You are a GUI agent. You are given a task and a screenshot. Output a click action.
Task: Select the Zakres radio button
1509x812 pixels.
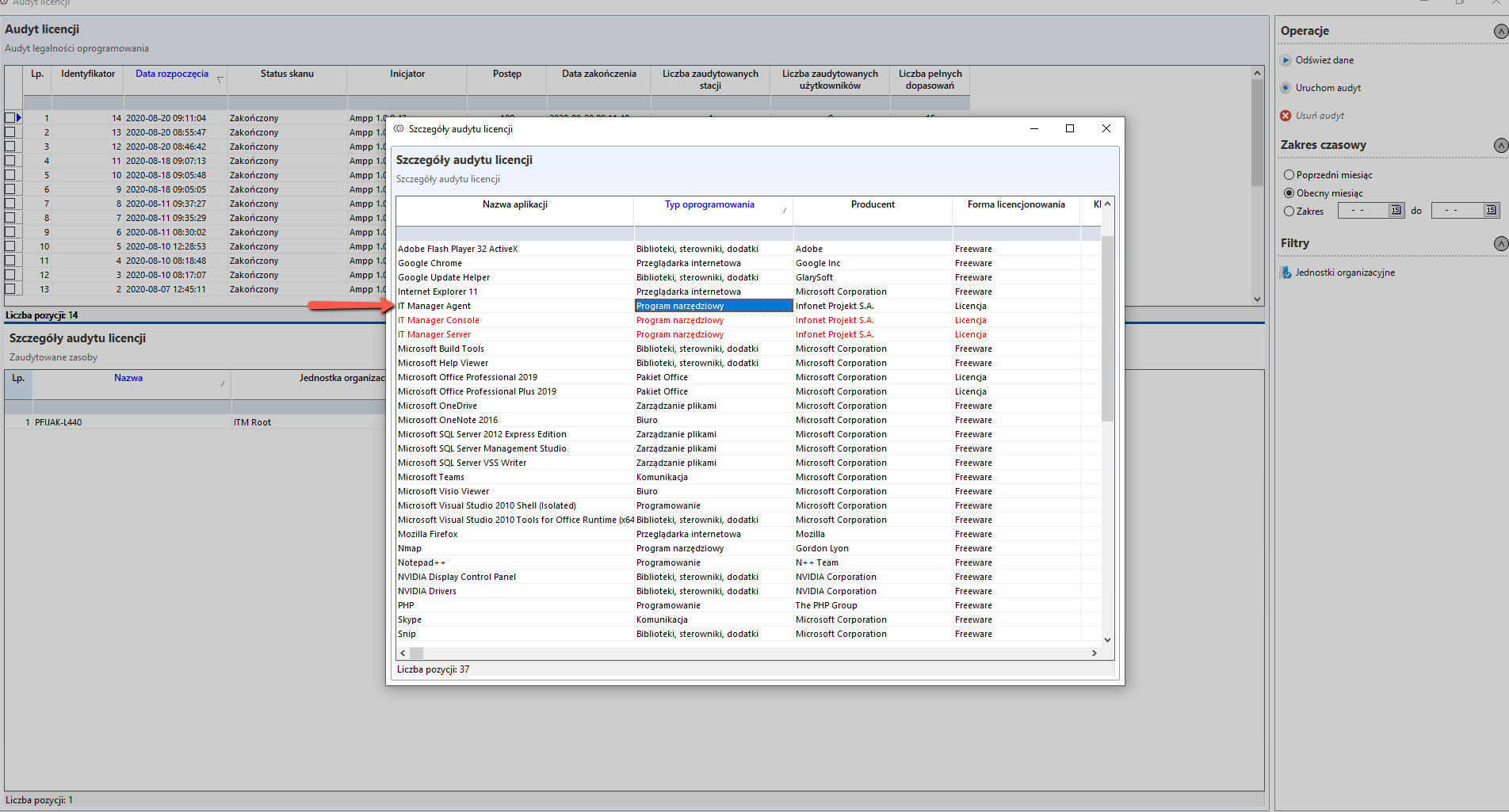pyautogui.click(x=1289, y=212)
